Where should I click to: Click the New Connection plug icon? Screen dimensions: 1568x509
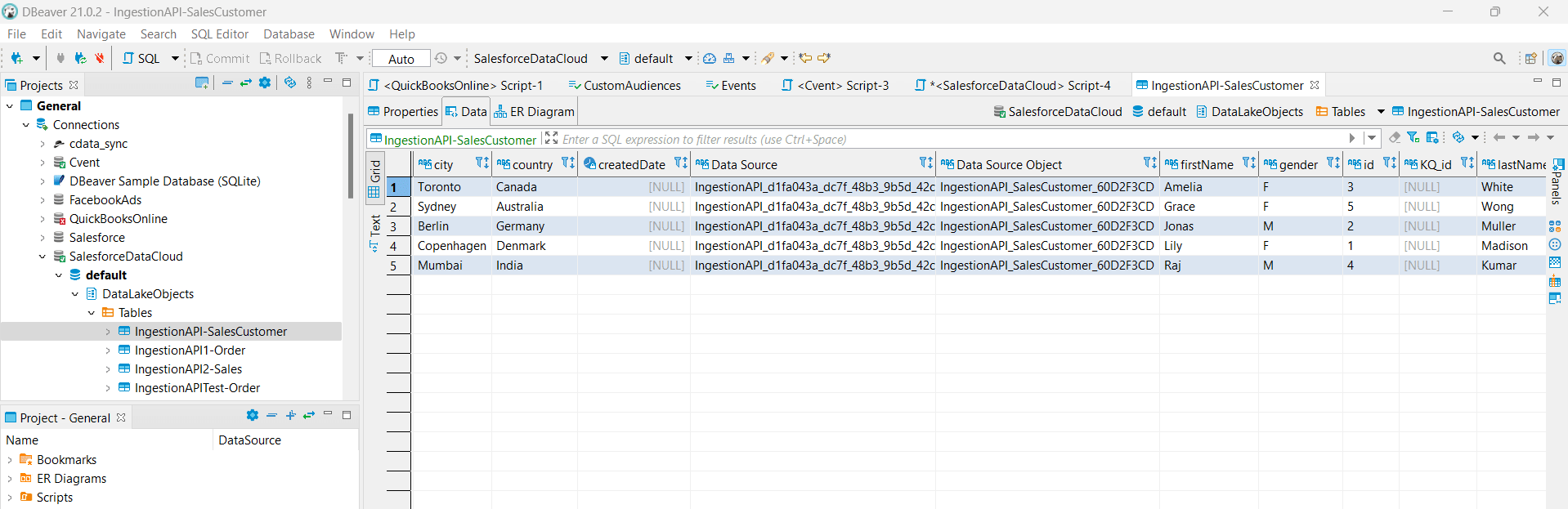click(16, 58)
